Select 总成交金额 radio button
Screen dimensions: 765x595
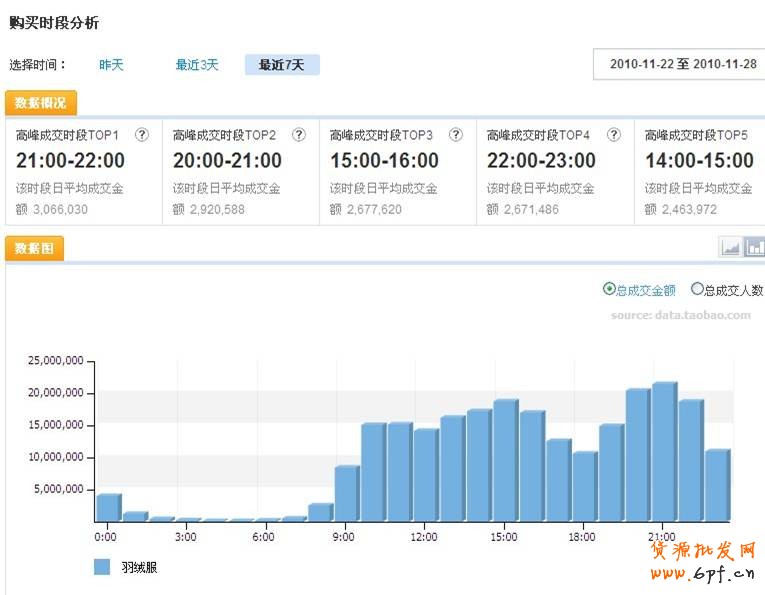click(608, 289)
